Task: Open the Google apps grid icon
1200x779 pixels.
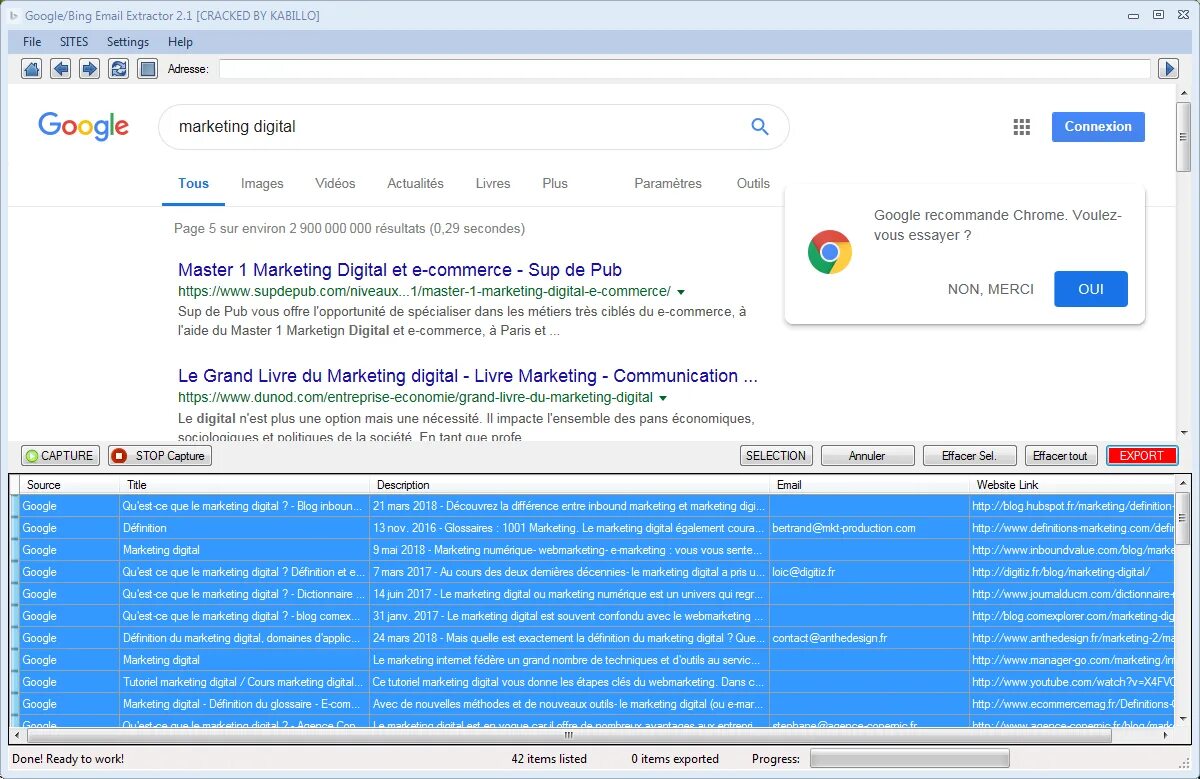Action: pos(1021,127)
